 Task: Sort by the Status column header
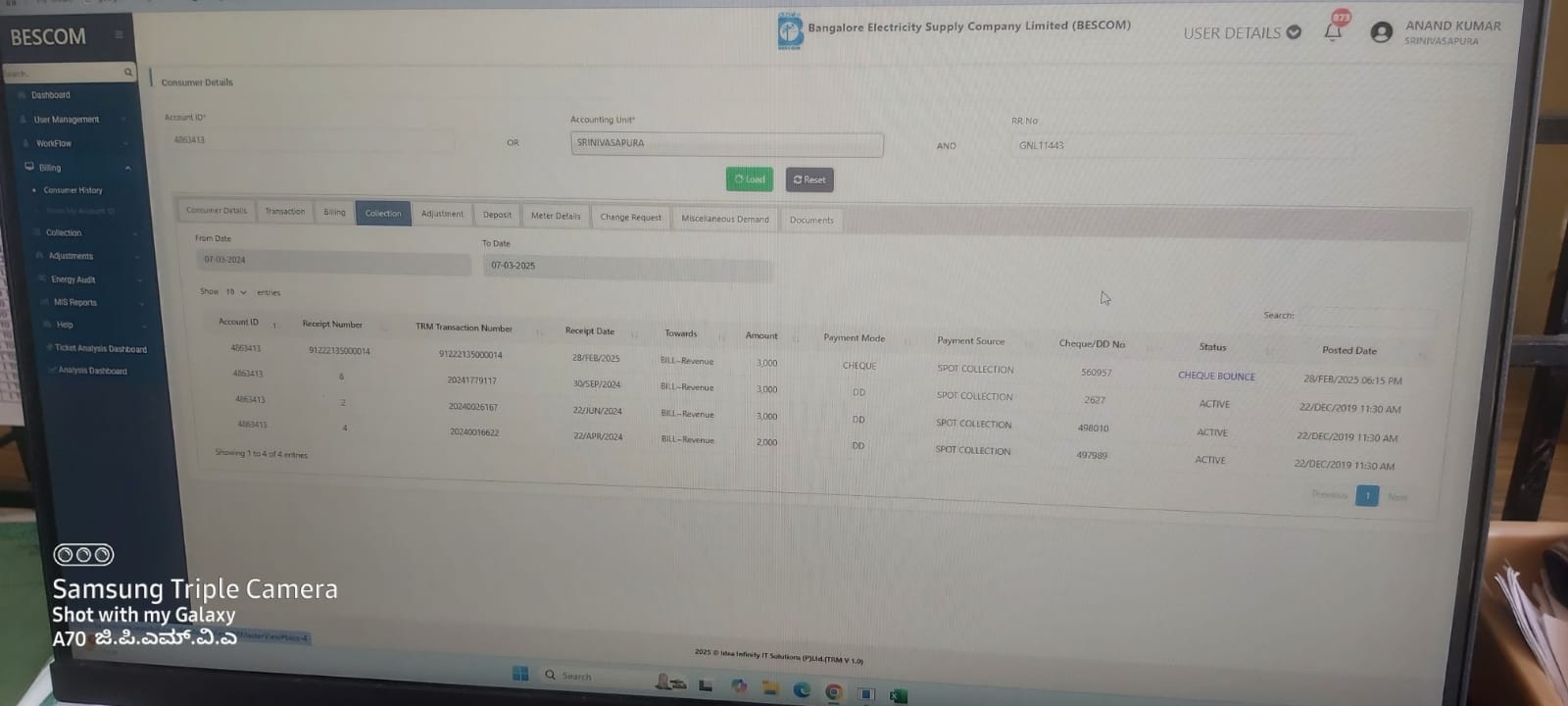1215,347
